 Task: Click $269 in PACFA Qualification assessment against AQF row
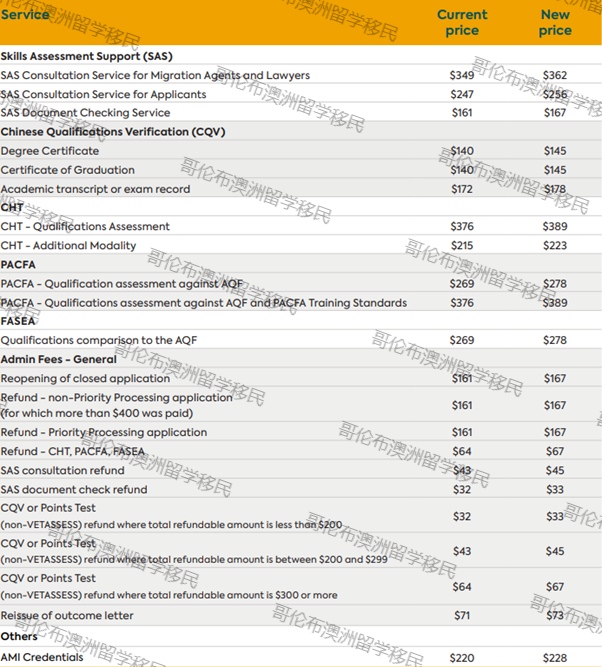click(462, 284)
